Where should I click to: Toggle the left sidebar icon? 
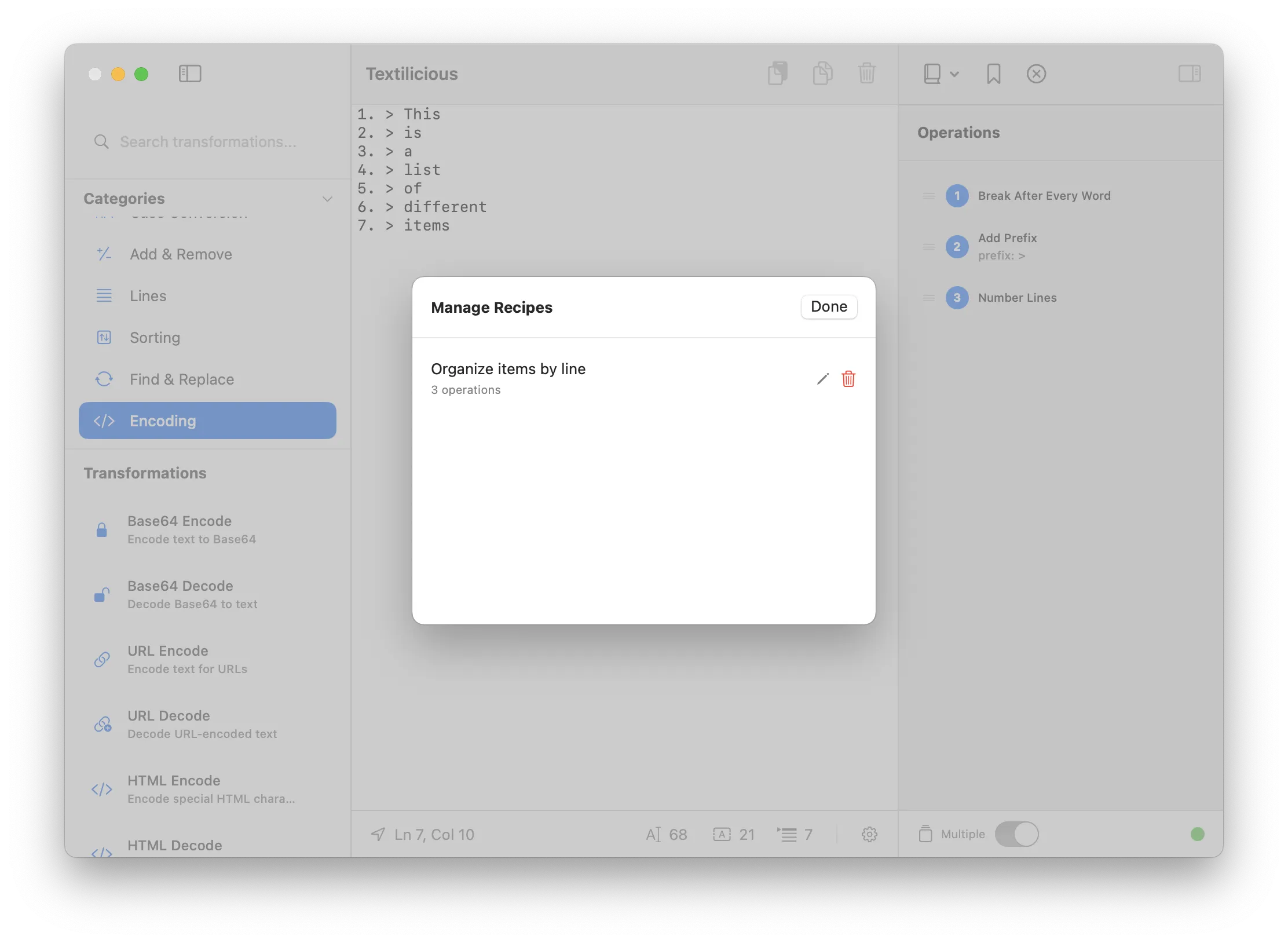(x=189, y=74)
